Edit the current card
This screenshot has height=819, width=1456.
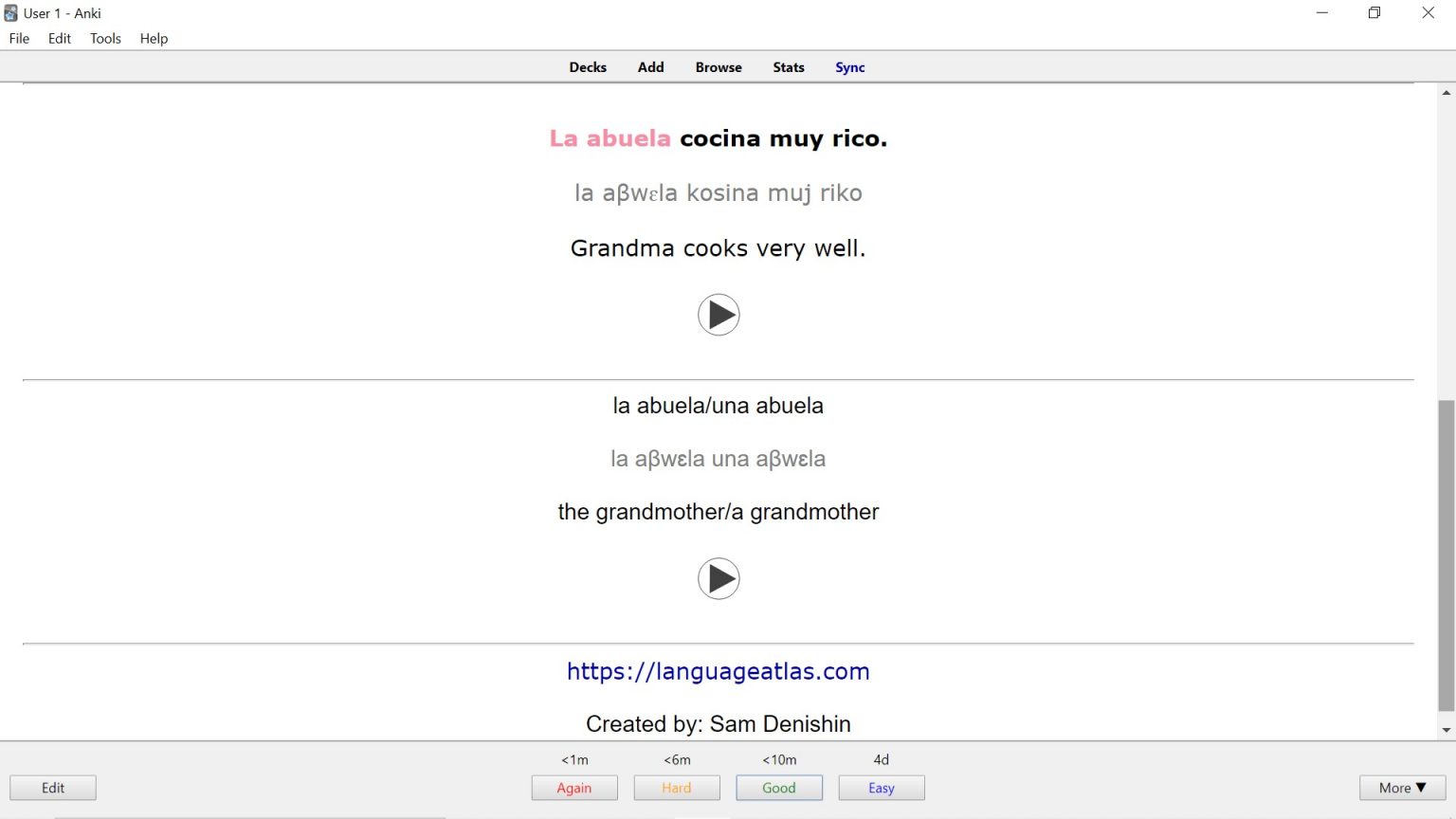click(53, 787)
